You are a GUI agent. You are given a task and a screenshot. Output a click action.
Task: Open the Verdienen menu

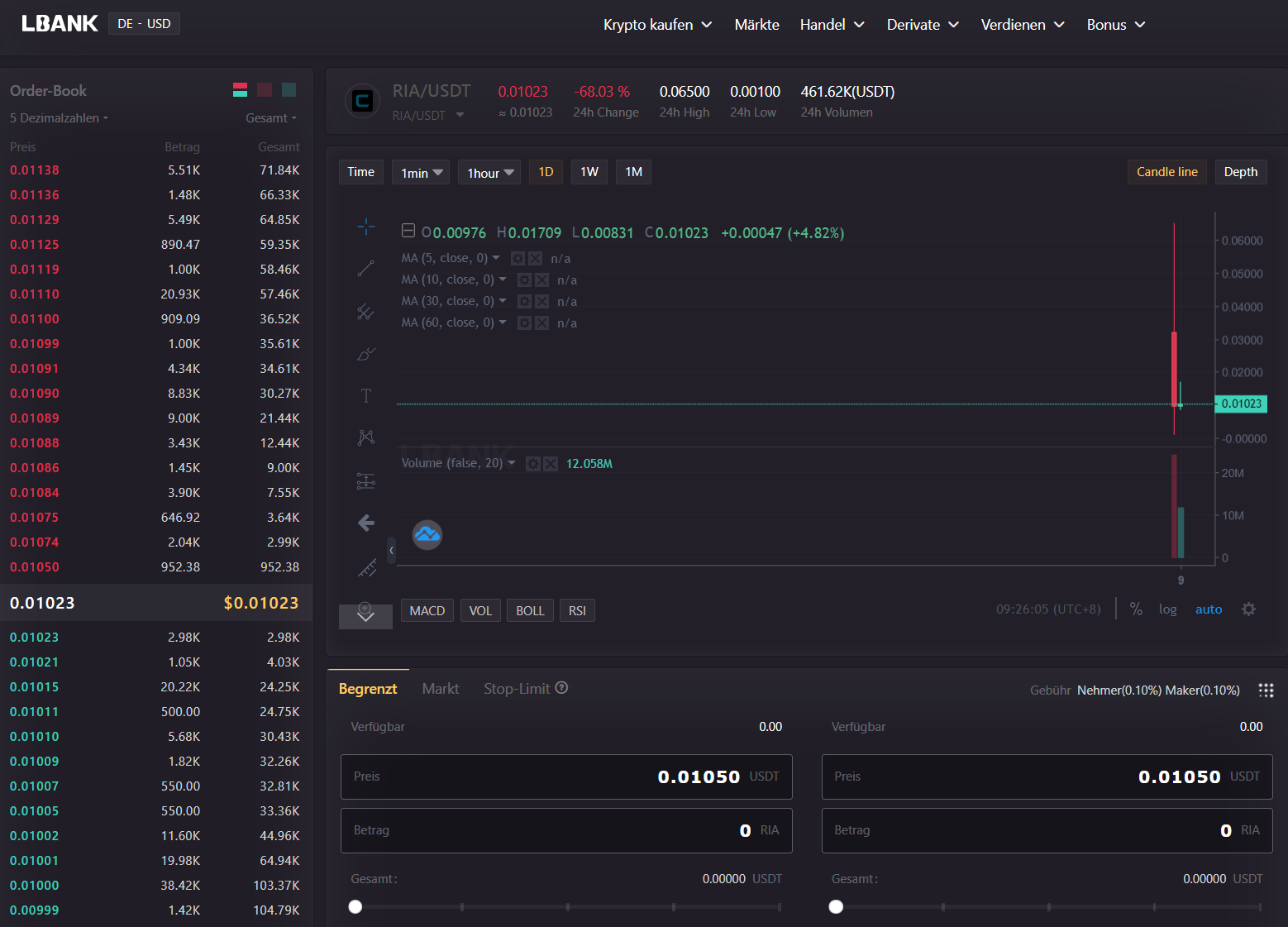pos(1023,25)
